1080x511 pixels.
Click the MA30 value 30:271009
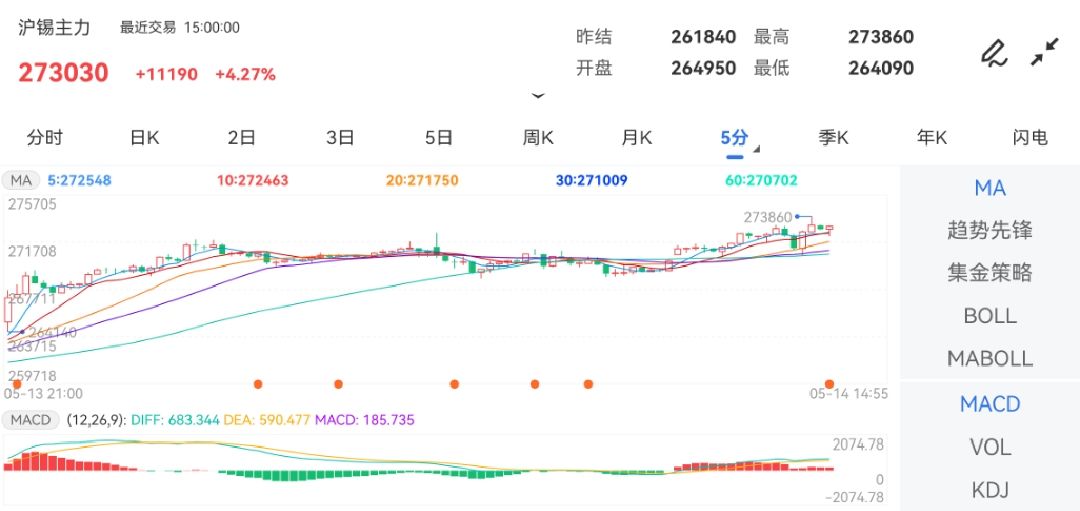point(592,180)
